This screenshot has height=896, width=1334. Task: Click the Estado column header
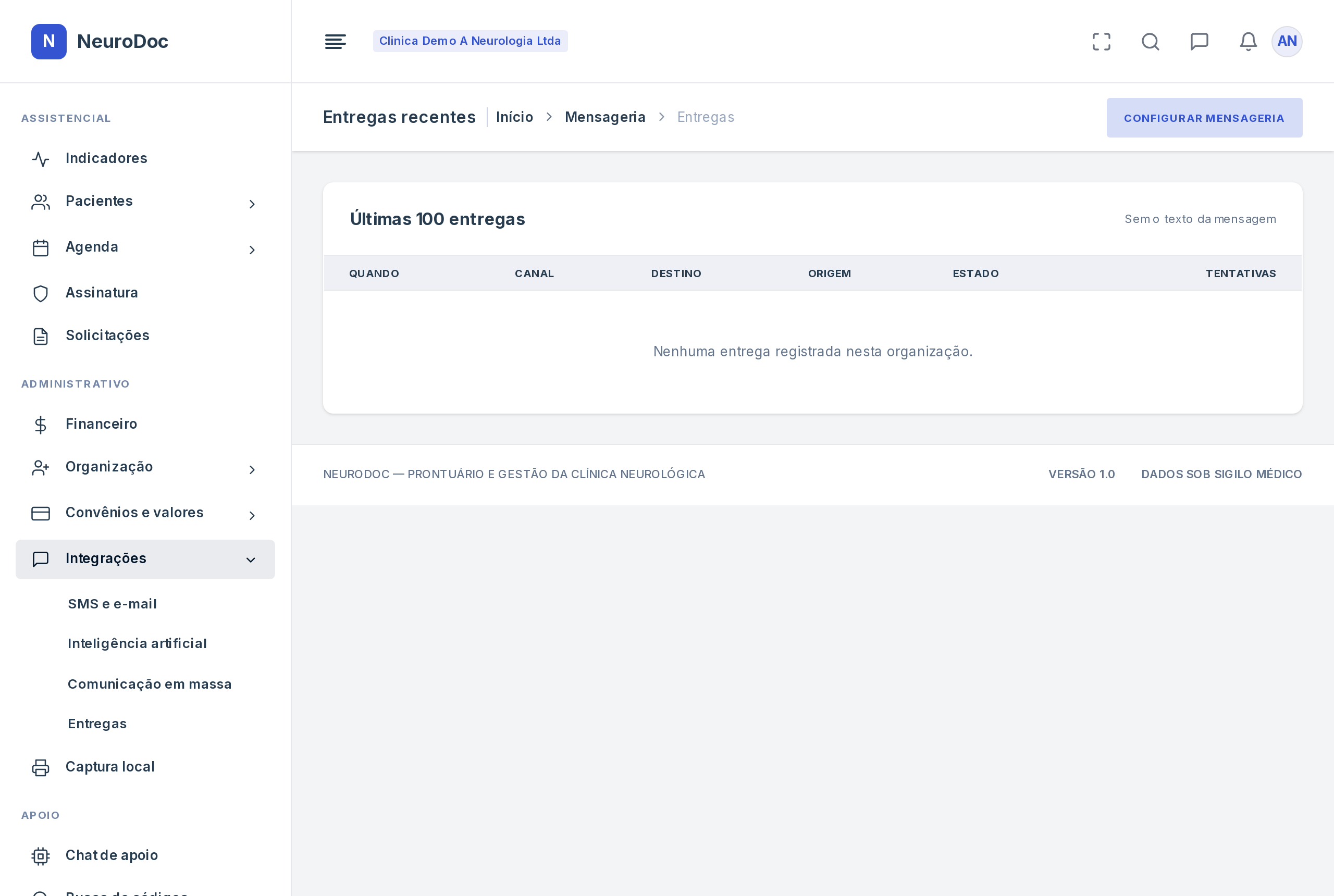pyautogui.click(x=975, y=273)
